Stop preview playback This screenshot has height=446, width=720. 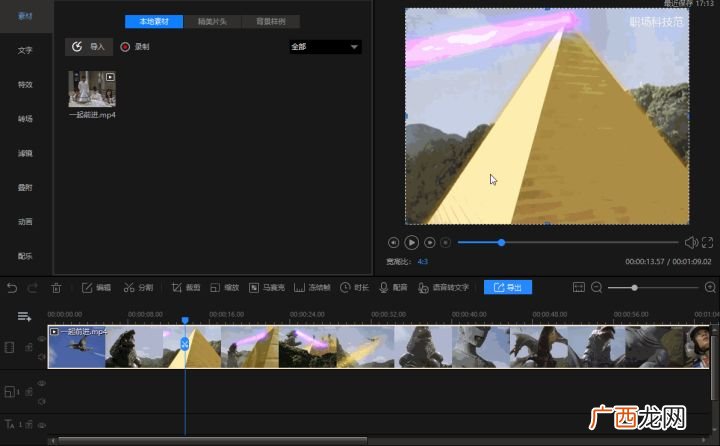445,243
